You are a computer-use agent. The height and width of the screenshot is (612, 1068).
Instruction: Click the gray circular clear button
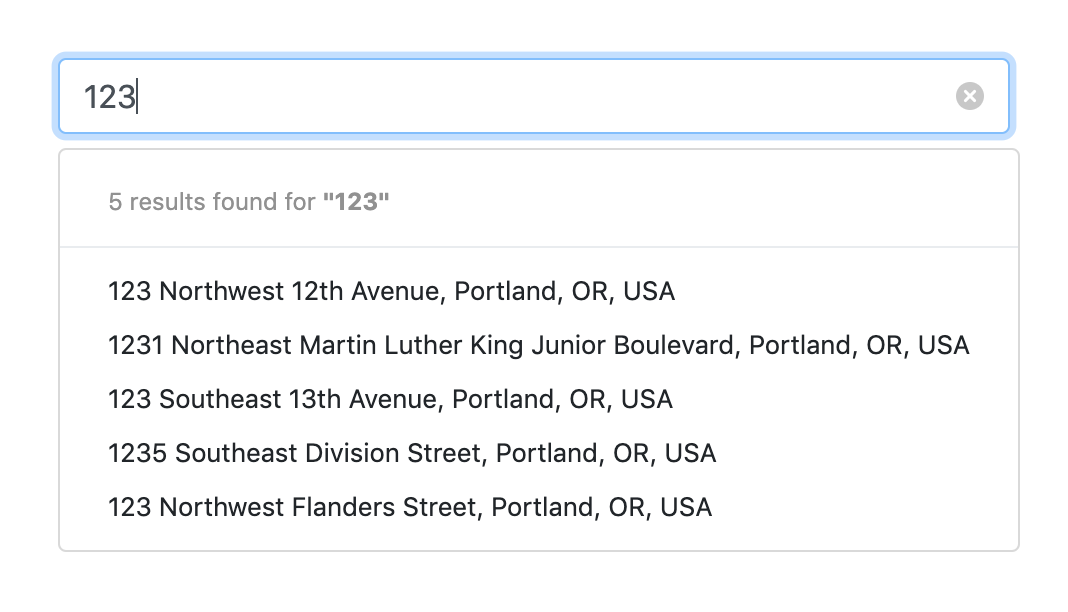pyautogui.click(x=969, y=96)
